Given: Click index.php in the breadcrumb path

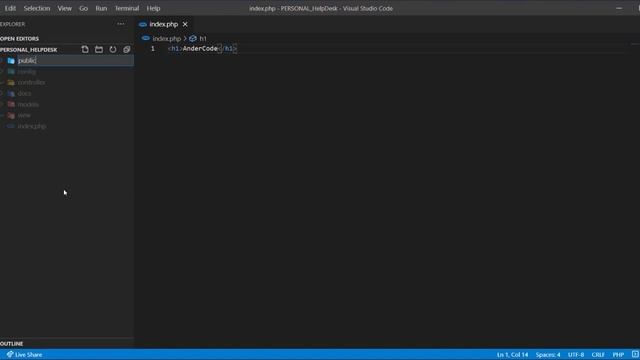Looking at the screenshot, I should pyautogui.click(x=167, y=38).
